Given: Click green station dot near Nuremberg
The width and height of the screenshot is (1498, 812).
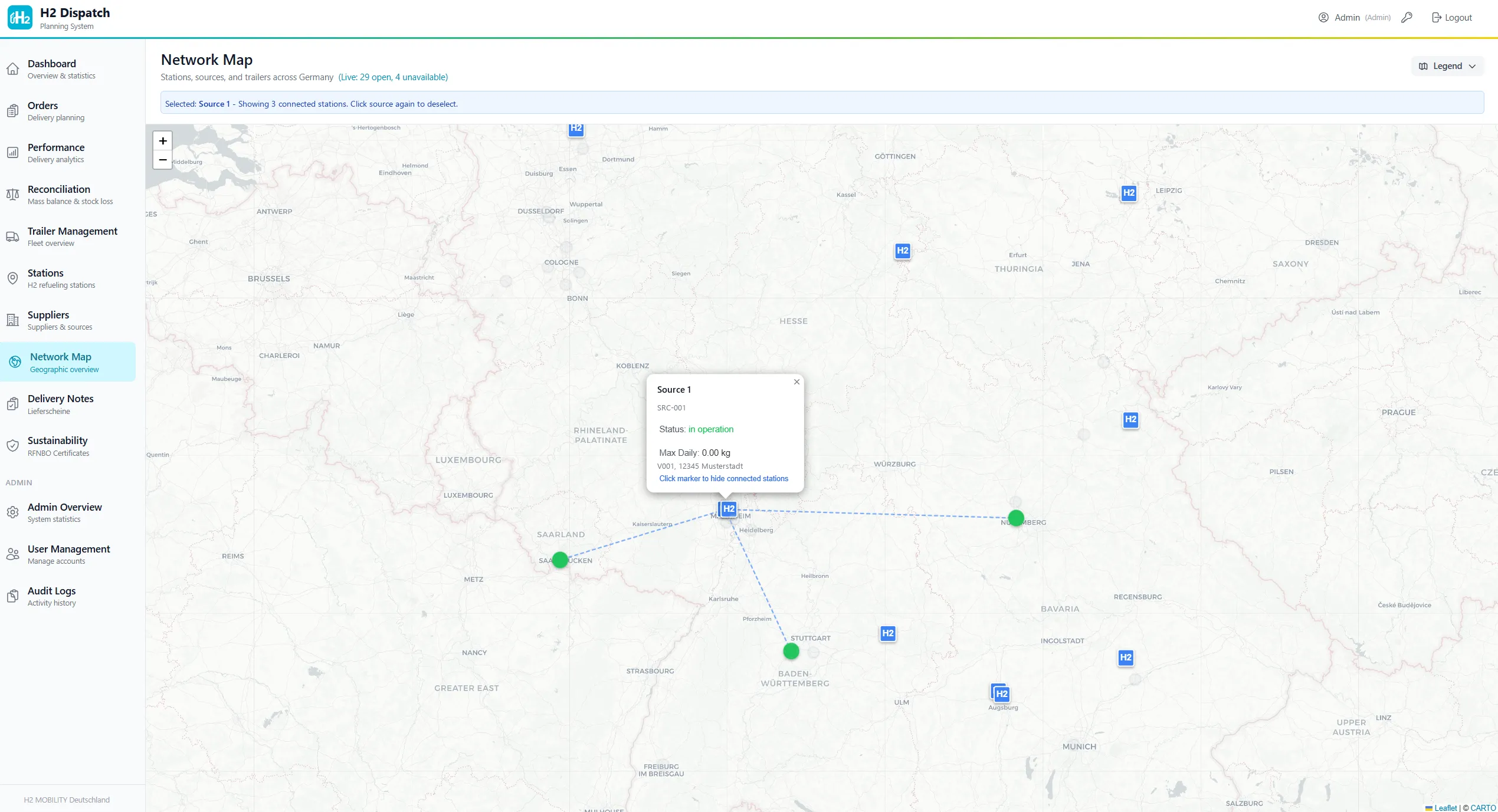Looking at the screenshot, I should pos(1016,518).
